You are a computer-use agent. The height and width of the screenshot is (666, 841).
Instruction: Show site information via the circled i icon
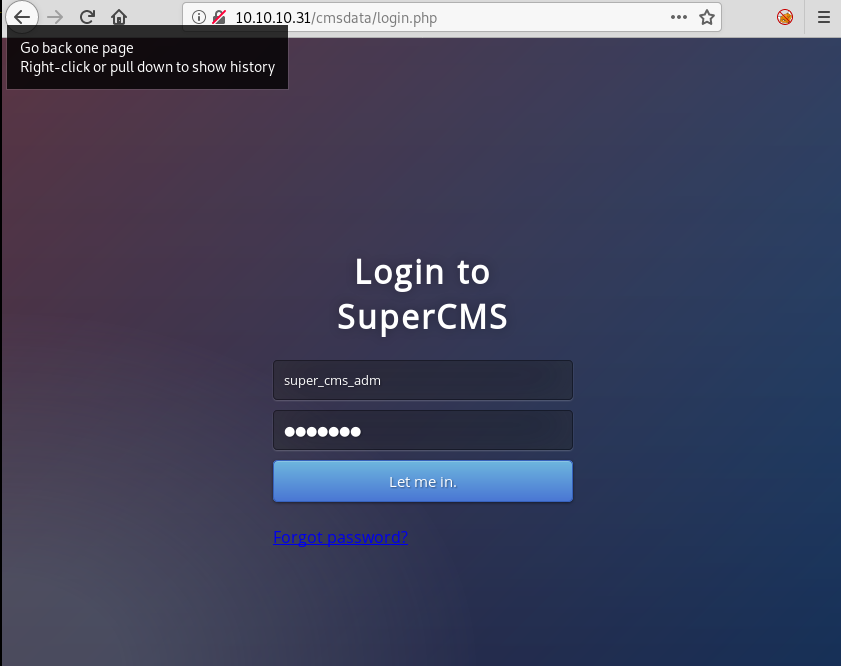pyautogui.click(x=198, y=17)
